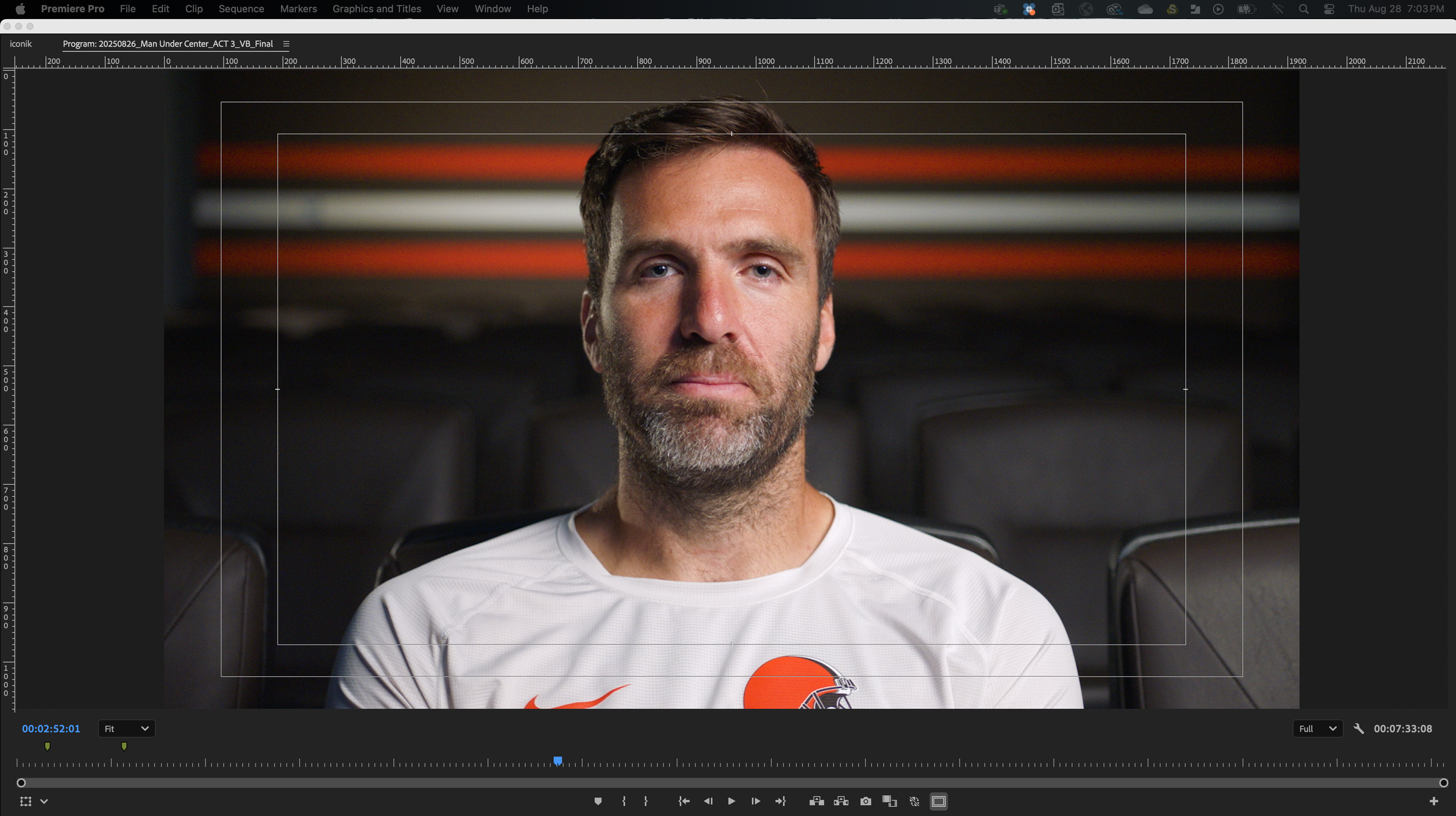
Task: Open the Full playback resolution dropdown
Action: coord(1317,729)
